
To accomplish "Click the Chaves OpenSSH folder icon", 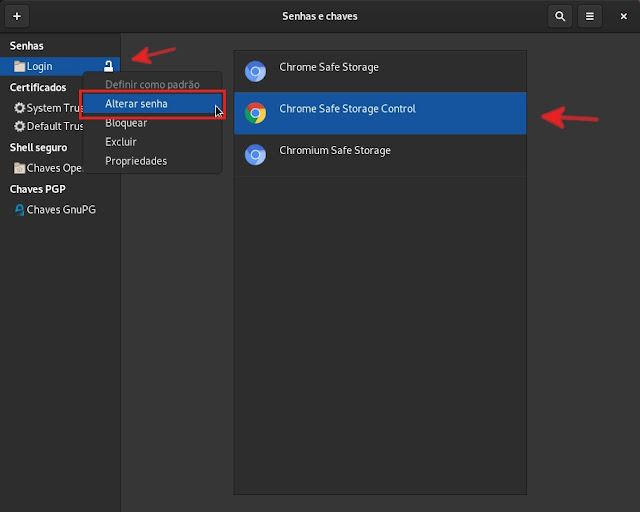I will click(19, 168).
